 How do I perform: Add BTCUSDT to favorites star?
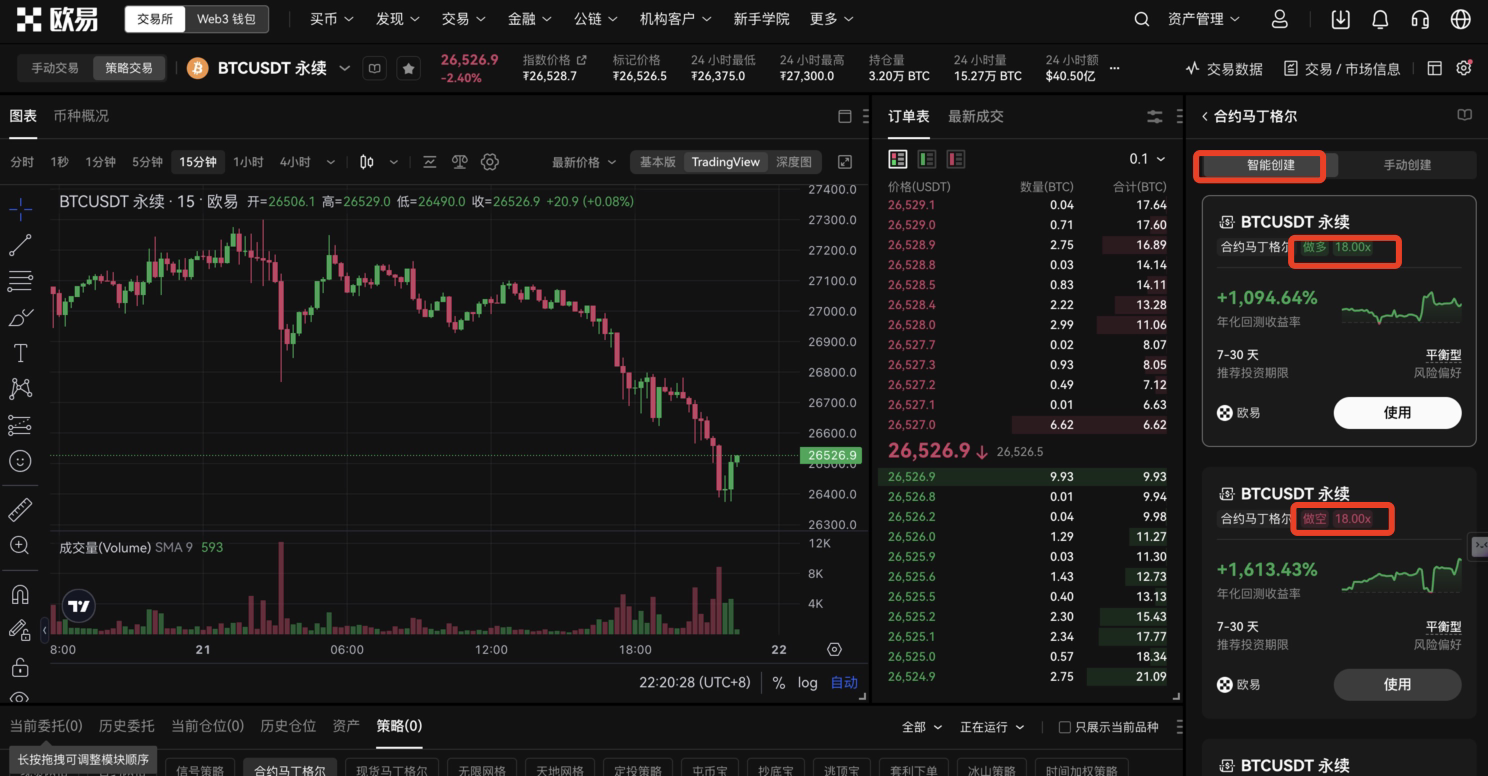tap(408, 68)
